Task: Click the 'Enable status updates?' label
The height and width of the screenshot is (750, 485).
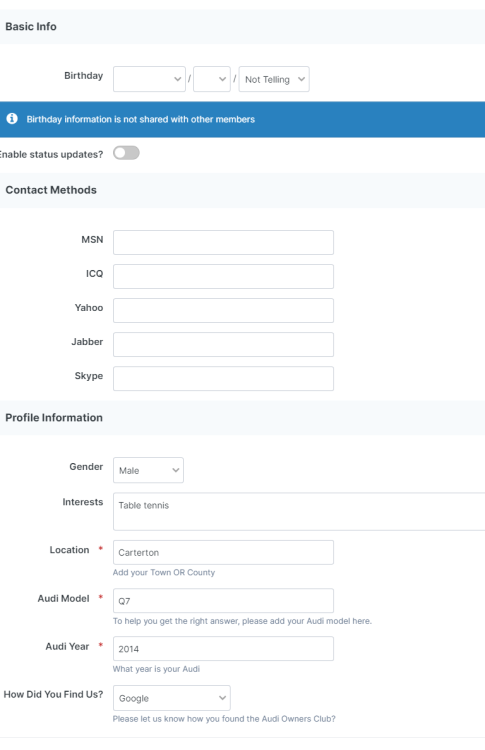Action: tap(51, 154)
